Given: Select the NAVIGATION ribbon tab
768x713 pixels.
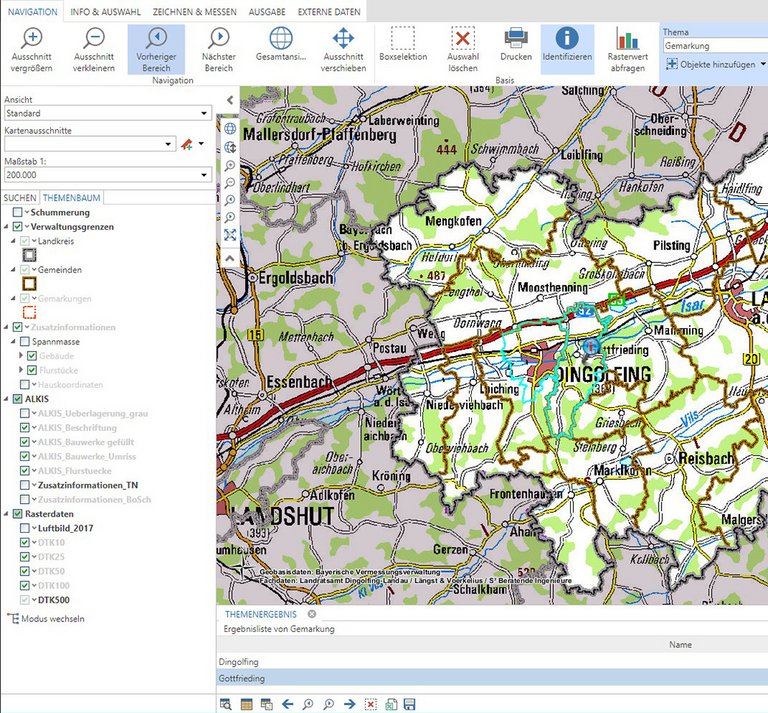Looking at the screenshot, I should point(32,12).
